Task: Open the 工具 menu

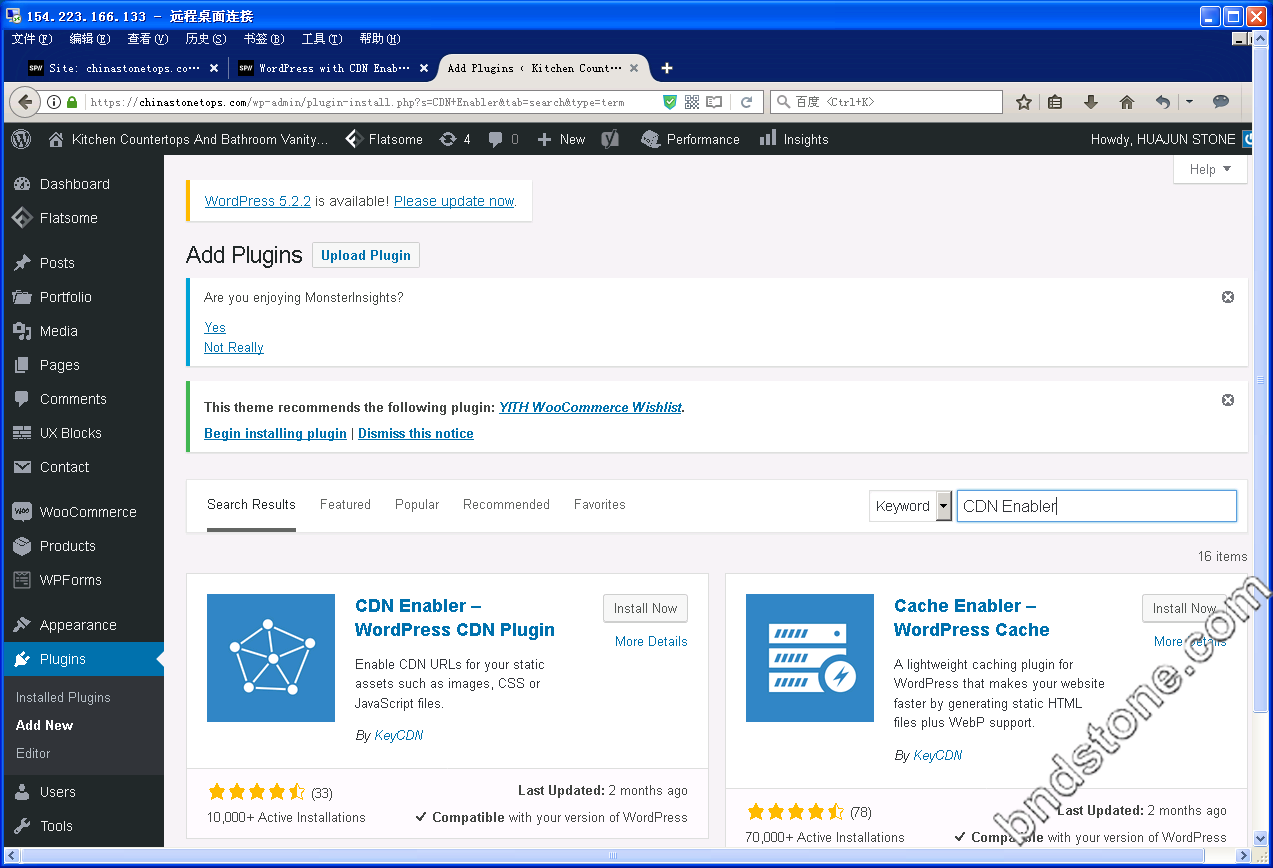Action: [x=321, y=39]
